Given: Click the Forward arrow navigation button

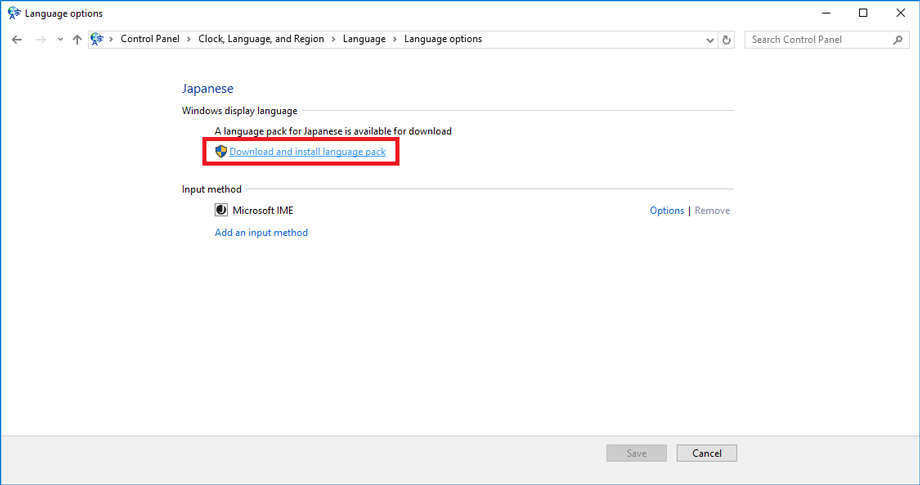Looking at the screenshot, I should 40,40.
